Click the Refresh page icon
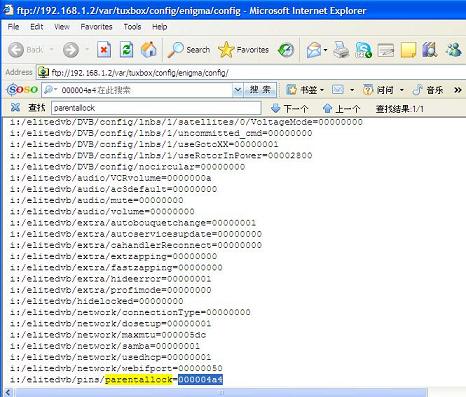Screen dimensions: 466x397 coord(126,50)
